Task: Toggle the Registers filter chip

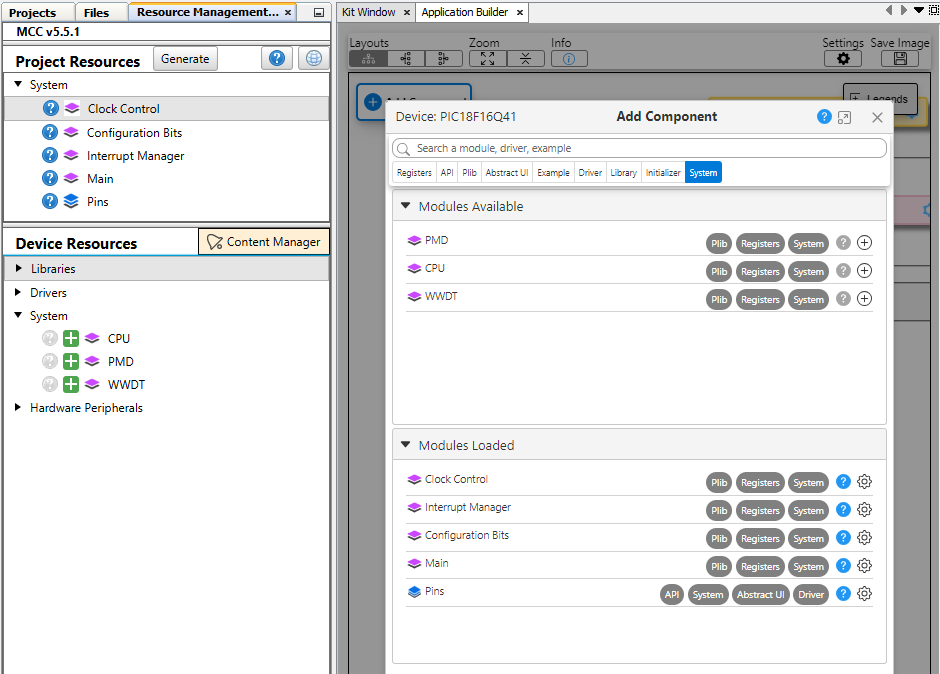Action: (414, 173)
